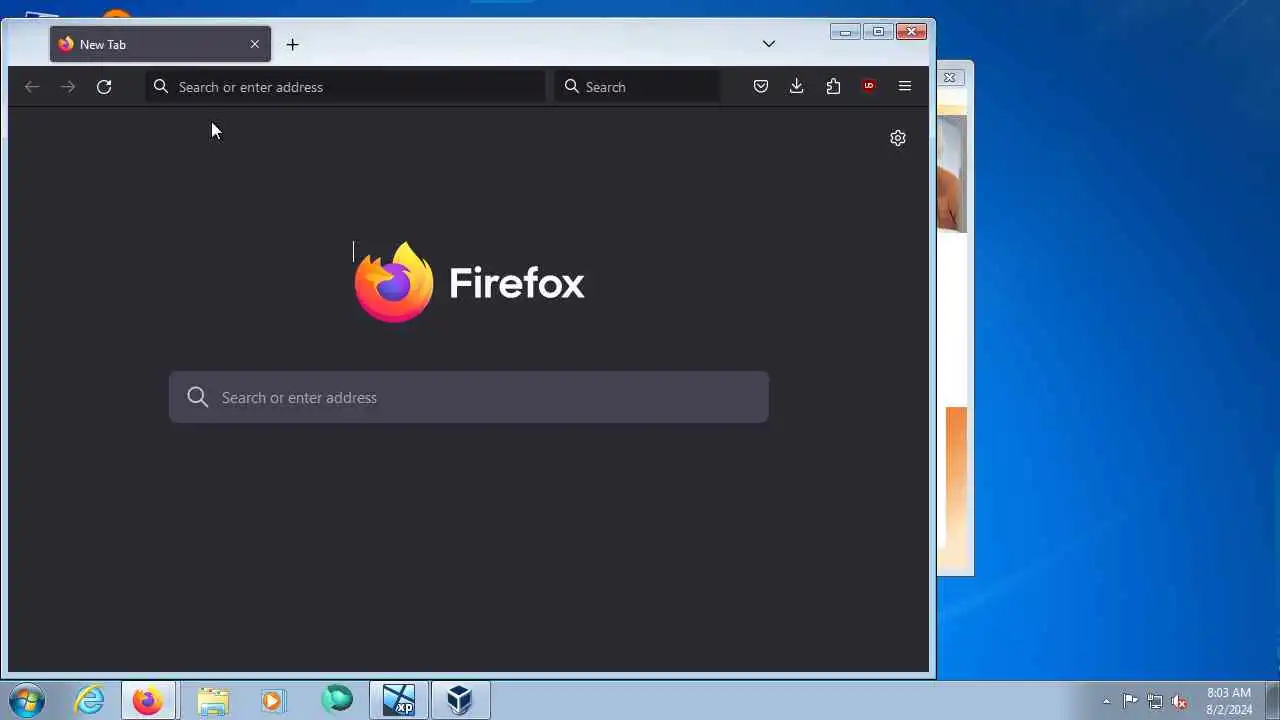The width and height of the screenshot is (1280, 720).
Task: Go back with the back arrow
Action: (x=32, y=87)
